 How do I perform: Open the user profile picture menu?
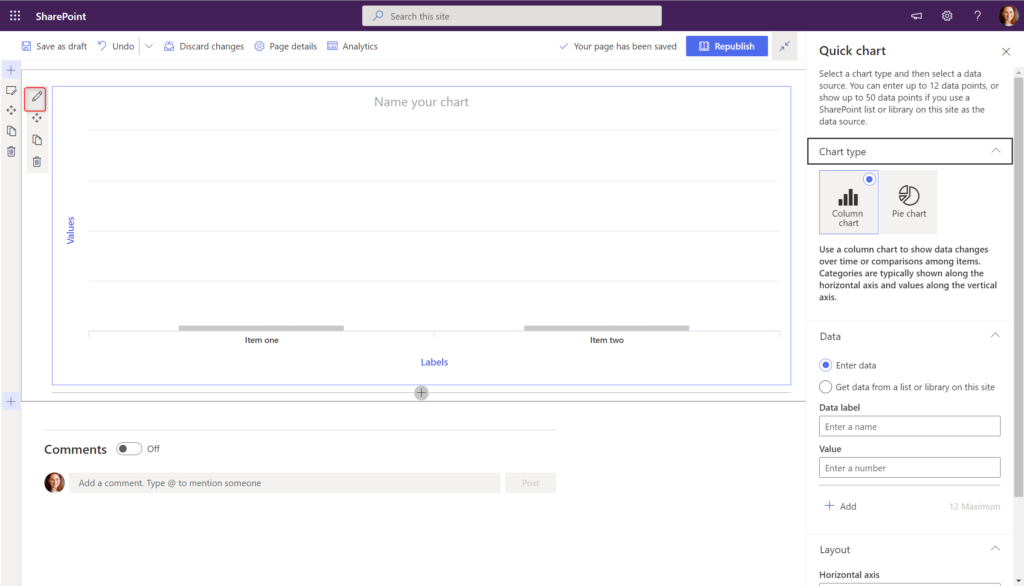coord(1008,16)
